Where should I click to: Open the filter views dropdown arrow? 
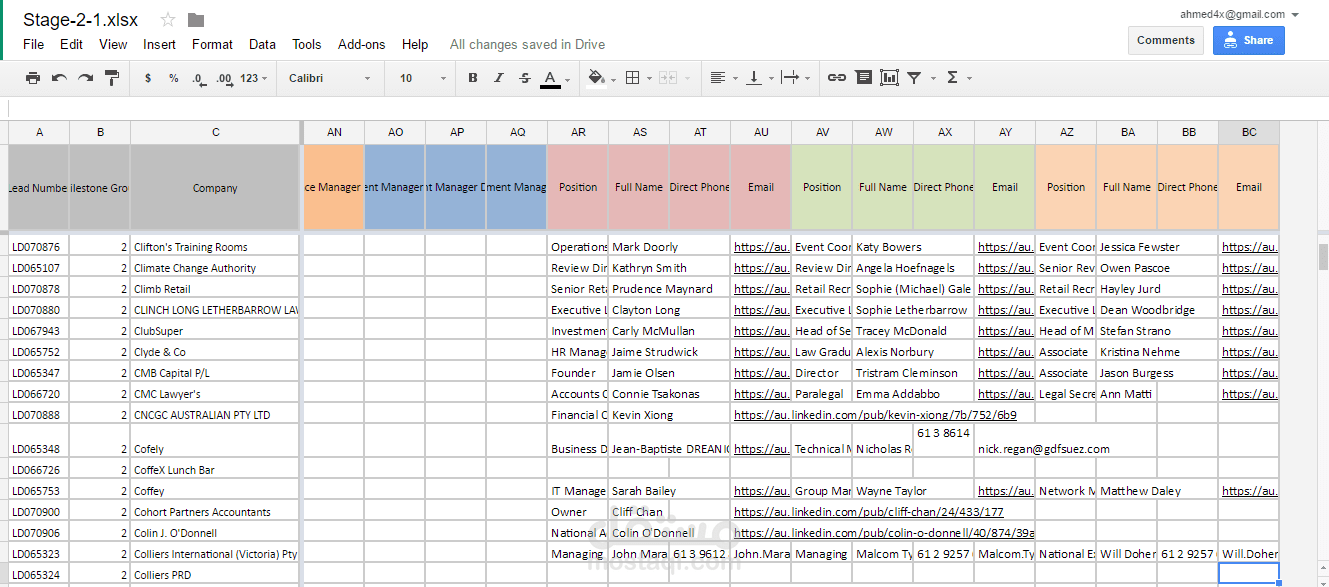point(933,78)
